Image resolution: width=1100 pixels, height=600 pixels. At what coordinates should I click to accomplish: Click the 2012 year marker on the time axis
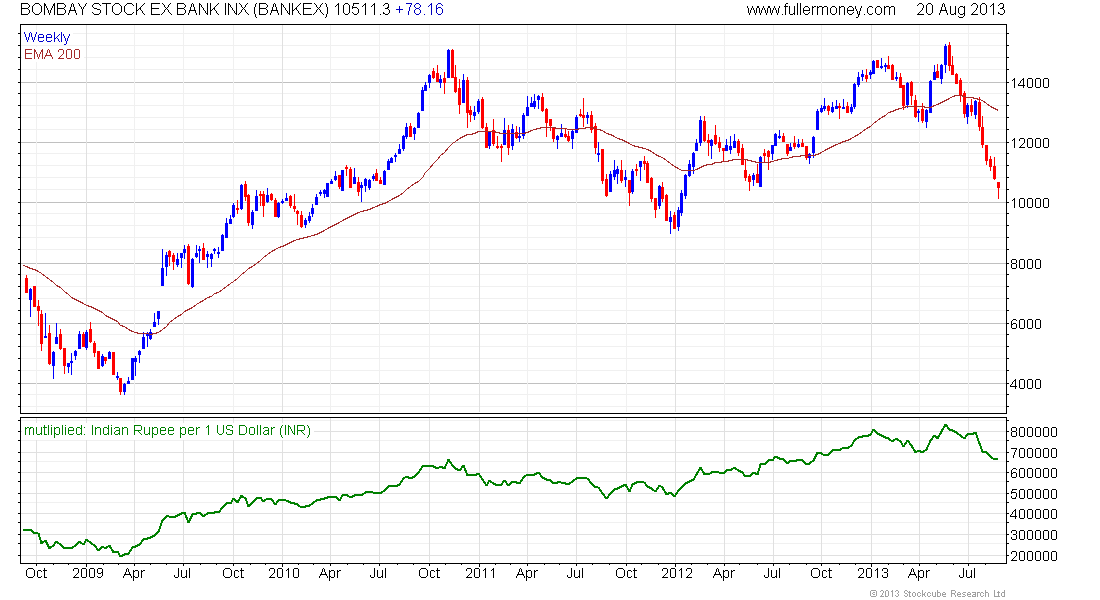[675, 573]
